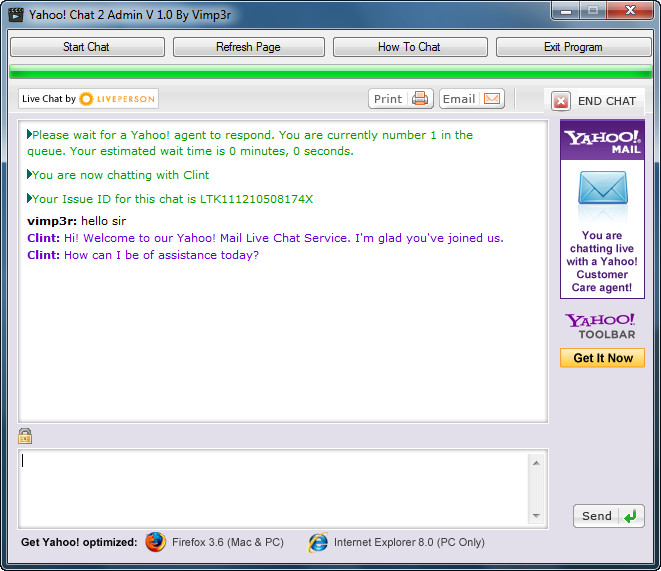Click the Get It Now button
Image resolution: width=661 pixels, height=571 pixels.
click(x=602, y=358)
